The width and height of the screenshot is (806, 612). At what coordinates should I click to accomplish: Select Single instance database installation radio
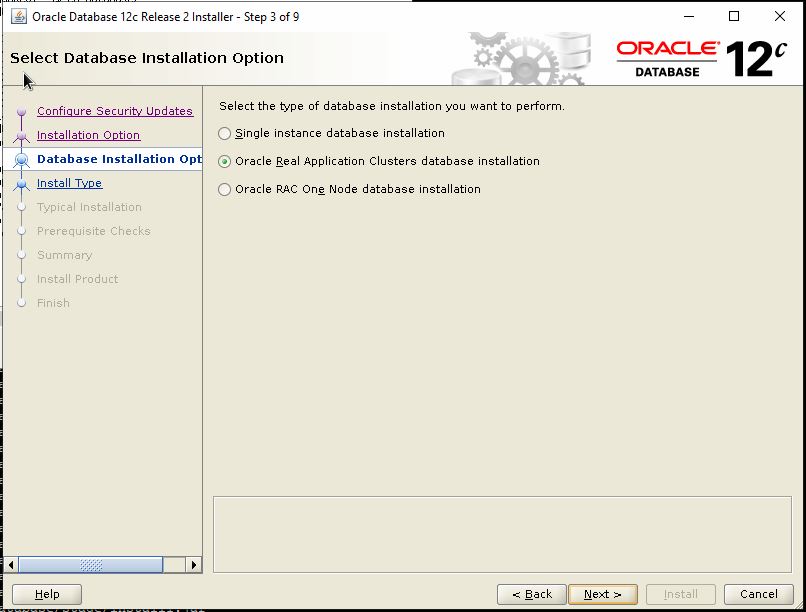[x=224, y=134]
